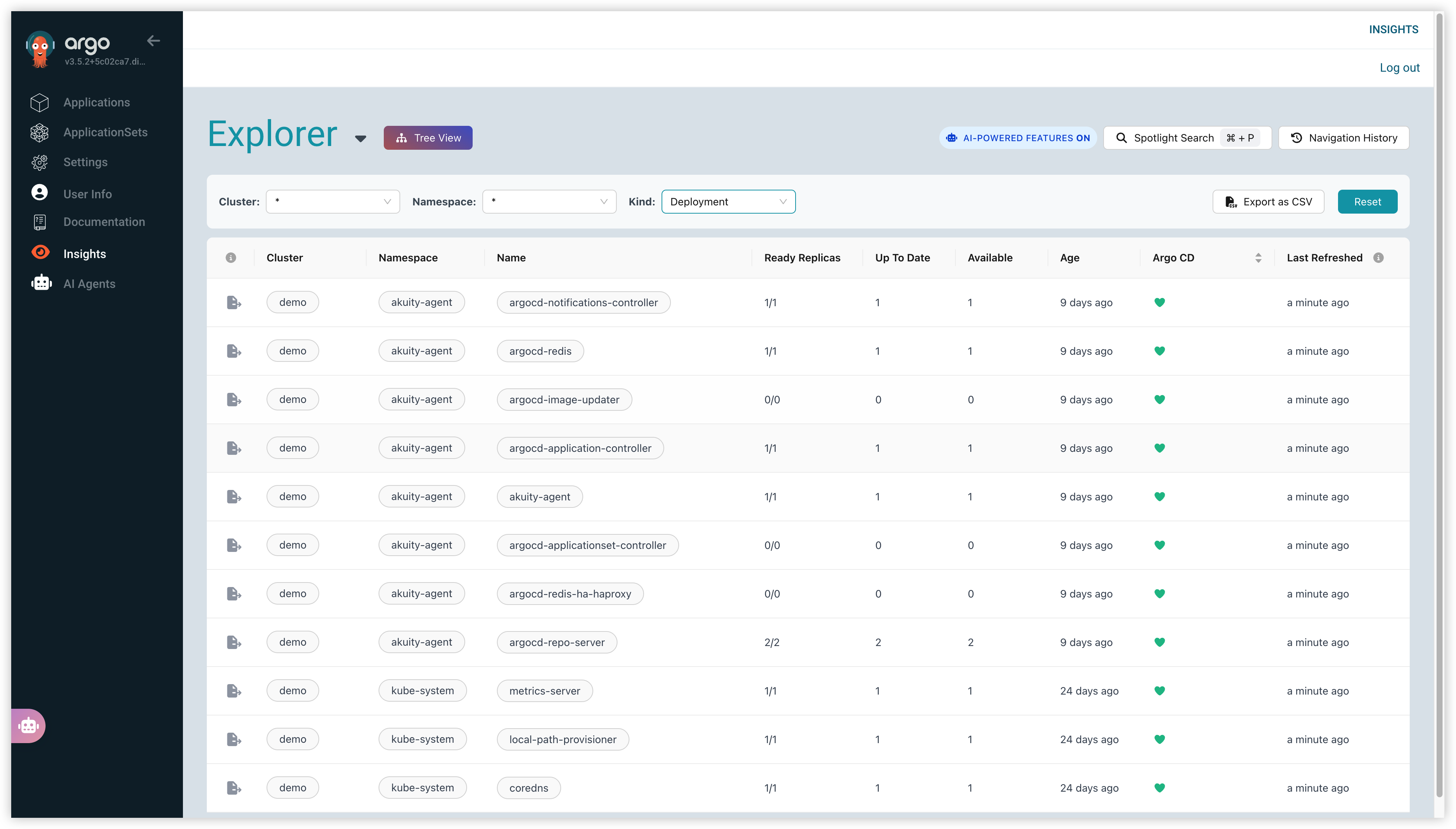Click the argocd-image-updater name tag
The image size is (1456, 829).
click(x=564, y=400)
